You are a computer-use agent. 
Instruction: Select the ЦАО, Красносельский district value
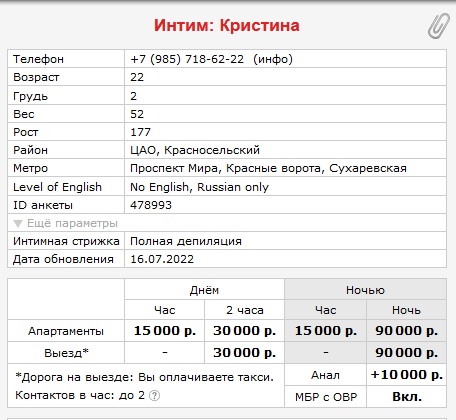coord(195,150)
